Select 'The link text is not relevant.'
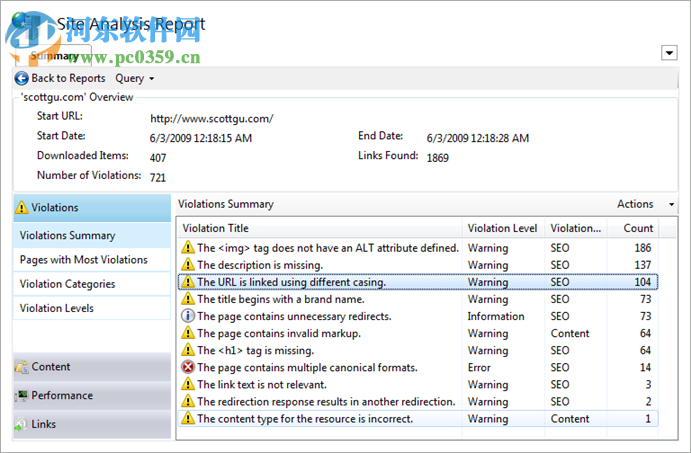Viewport: 691px width, 453px height. (418, 384)
